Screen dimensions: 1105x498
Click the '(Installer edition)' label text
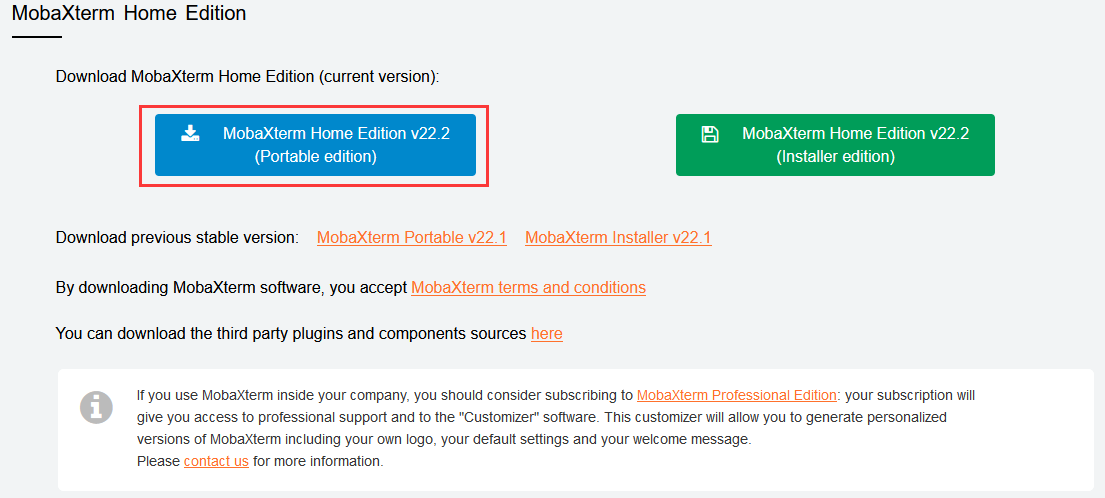pyautogui.click(x=835, y=157)
